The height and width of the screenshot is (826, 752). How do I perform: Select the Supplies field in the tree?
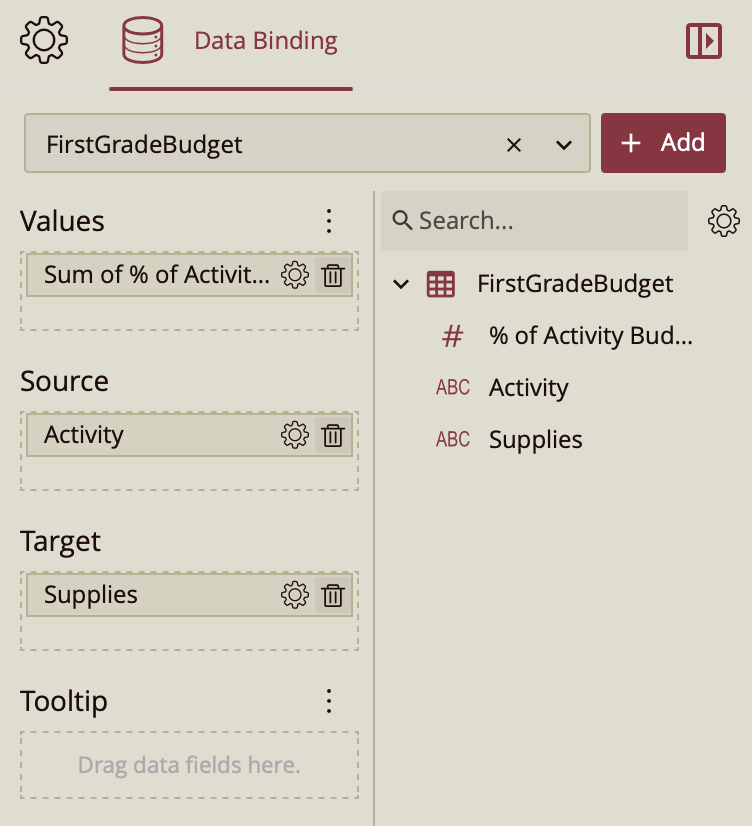(535, 440)
